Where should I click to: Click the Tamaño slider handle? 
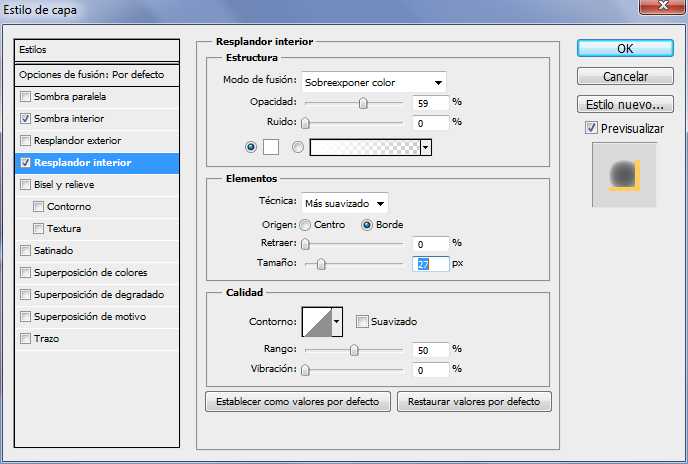point(321,264)
